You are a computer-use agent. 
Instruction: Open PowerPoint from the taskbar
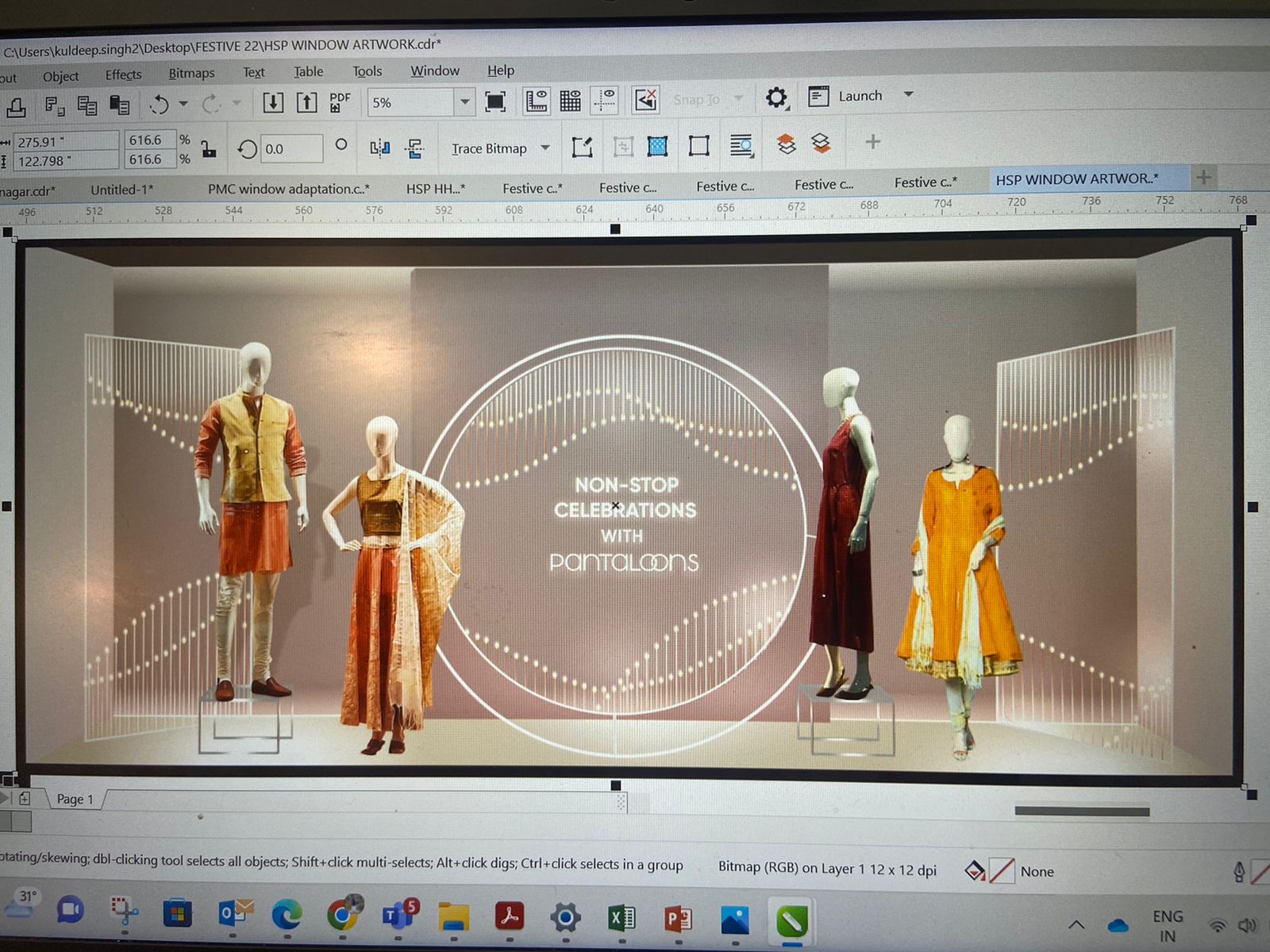679,919
